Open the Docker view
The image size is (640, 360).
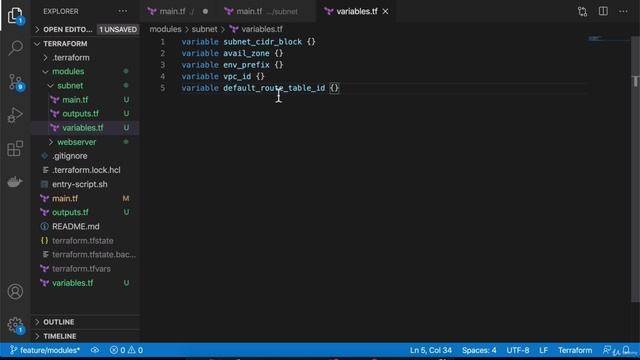[15, 182]
